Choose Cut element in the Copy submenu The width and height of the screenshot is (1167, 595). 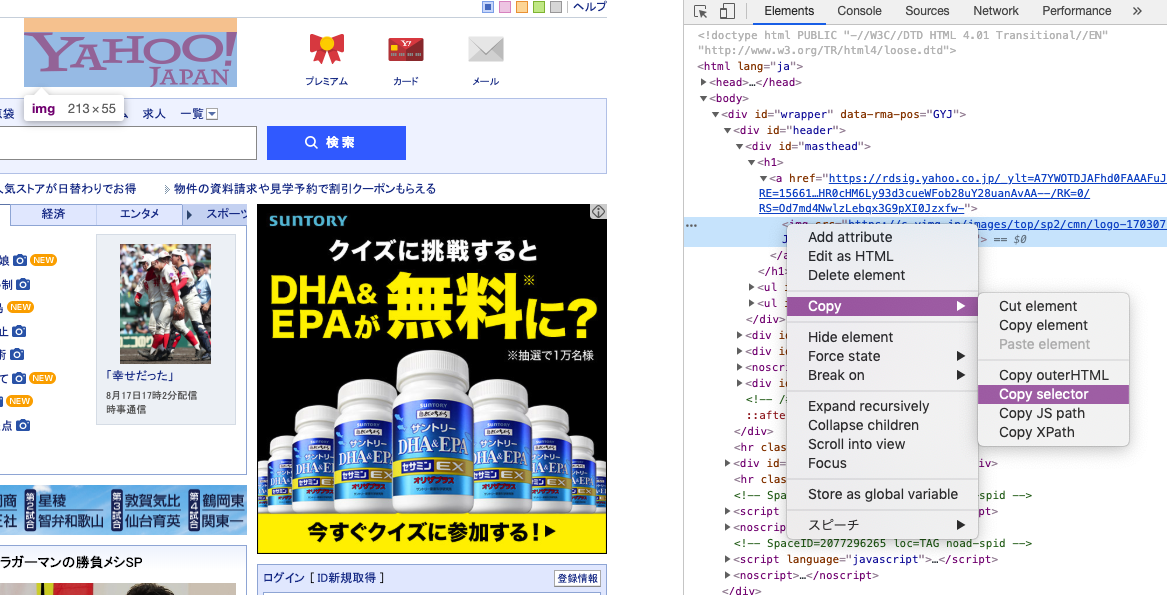[x=1053, y=307]
